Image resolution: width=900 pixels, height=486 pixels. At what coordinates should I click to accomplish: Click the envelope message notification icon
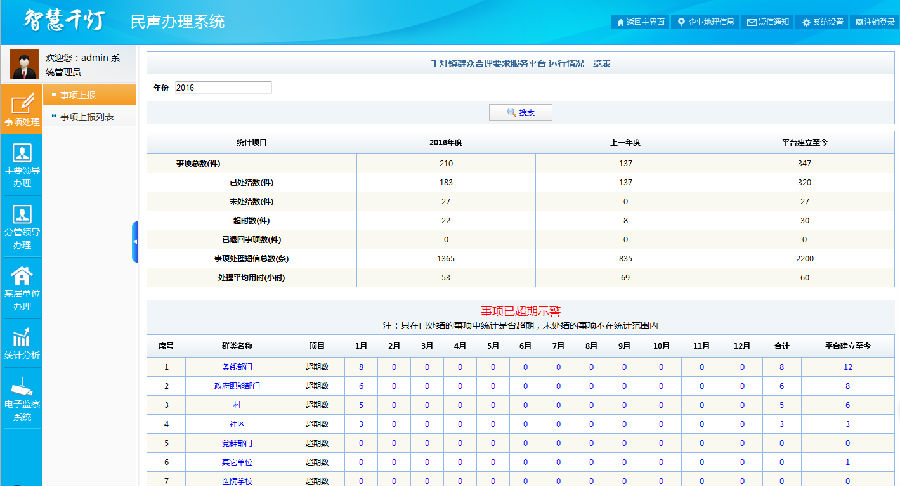point(751,22)
